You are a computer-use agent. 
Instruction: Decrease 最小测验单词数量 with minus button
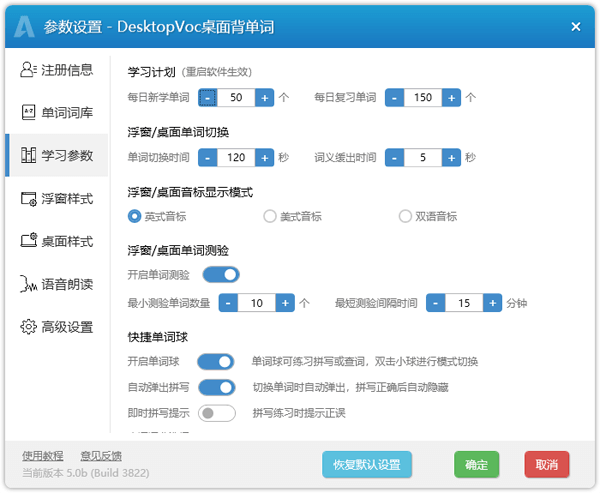[228, 303]
